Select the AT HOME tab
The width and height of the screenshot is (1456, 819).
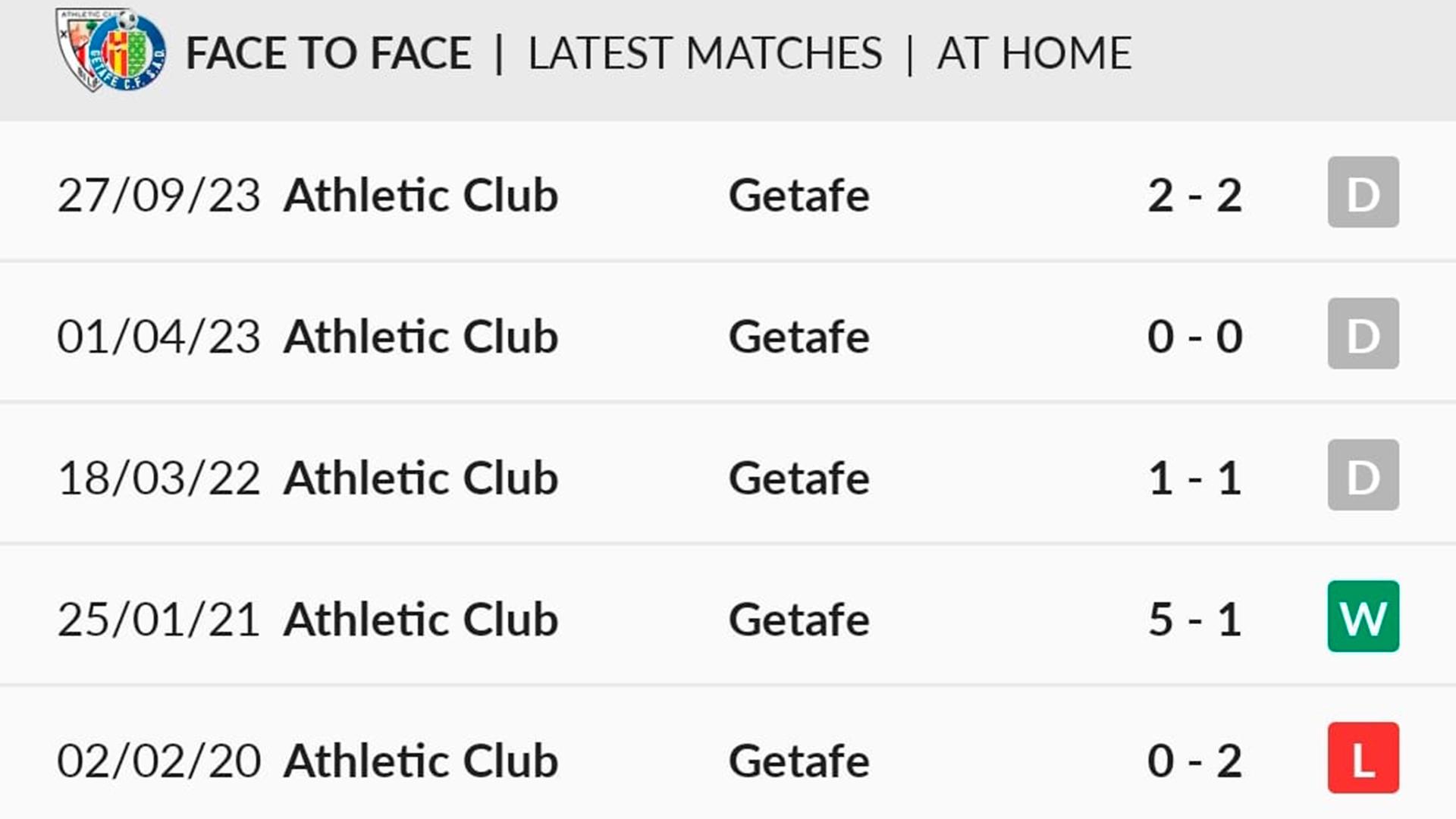click(1034, 53)
